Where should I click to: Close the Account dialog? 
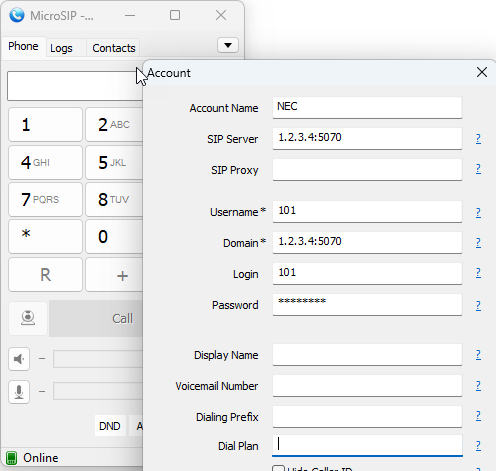[482, 72]
